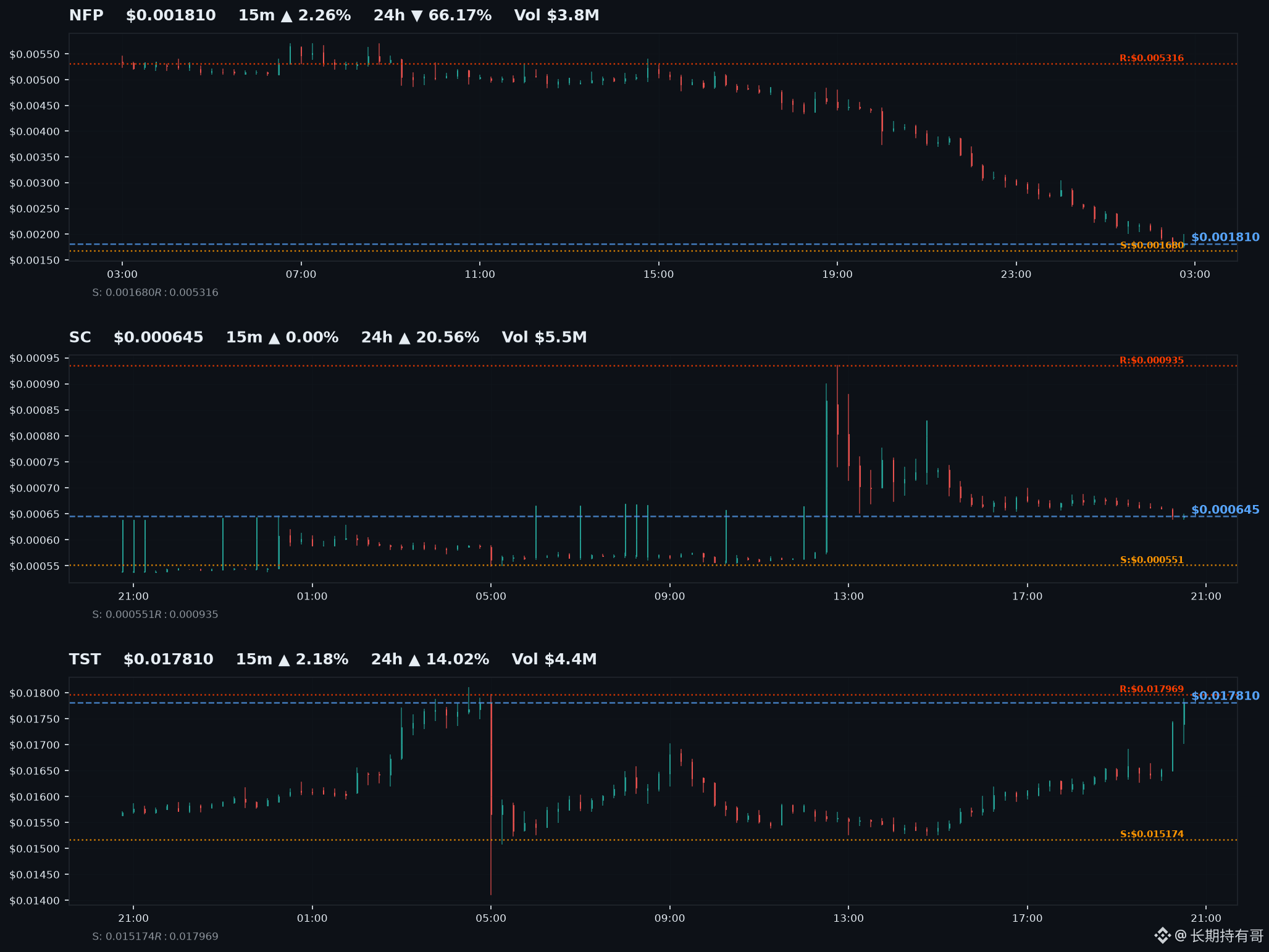Screen dimensions: 1269x952
Task: Click the $0.00550 y-axis label
Action: [35, 54]
